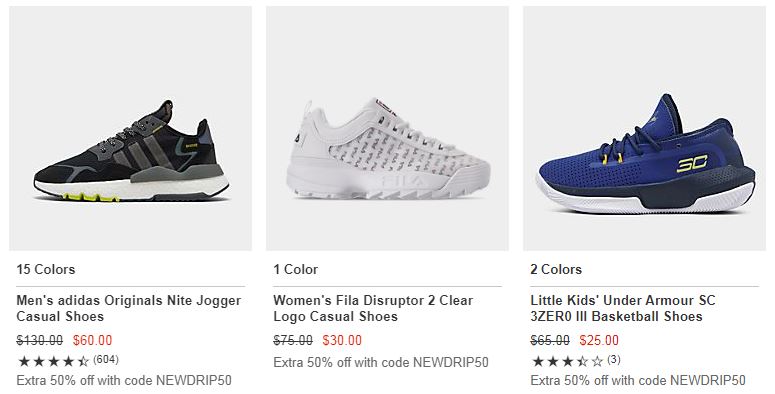
Task: Open the (604) reviews count
Action: (x=106, y=359)
